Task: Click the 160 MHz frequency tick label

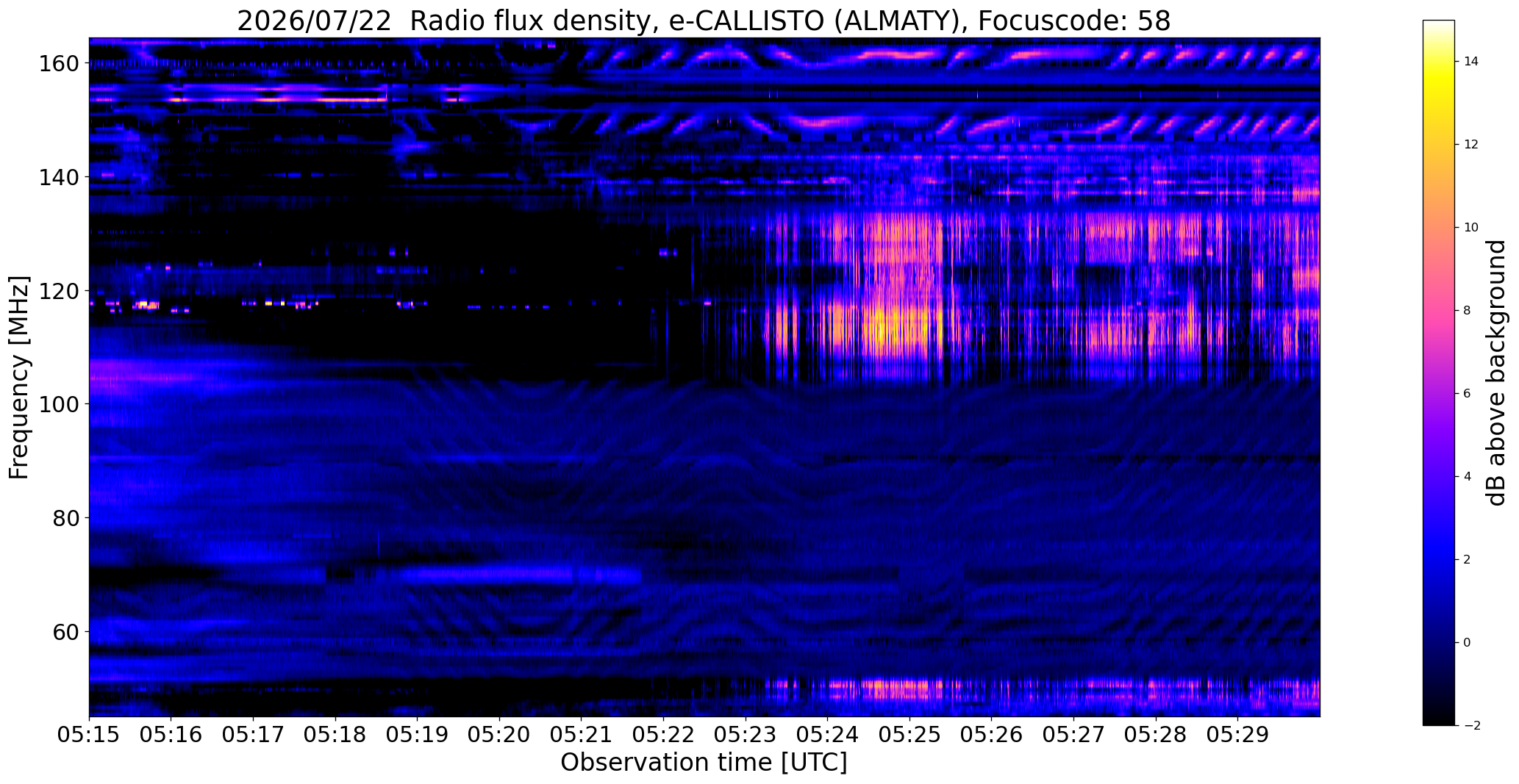Action: pos(58,64)
